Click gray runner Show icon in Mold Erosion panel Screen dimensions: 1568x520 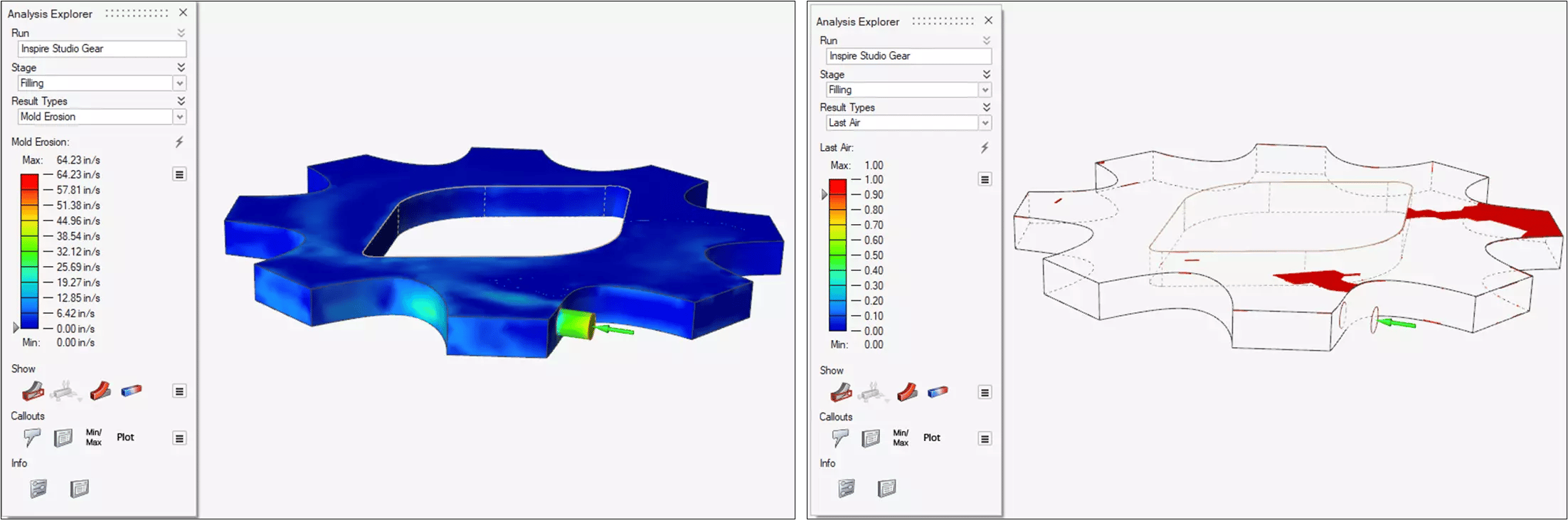pyautogui.click(x=66, y=391)
